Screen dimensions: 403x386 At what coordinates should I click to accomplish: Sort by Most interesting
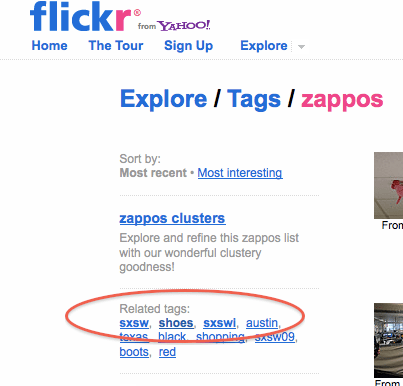(240, 173)
